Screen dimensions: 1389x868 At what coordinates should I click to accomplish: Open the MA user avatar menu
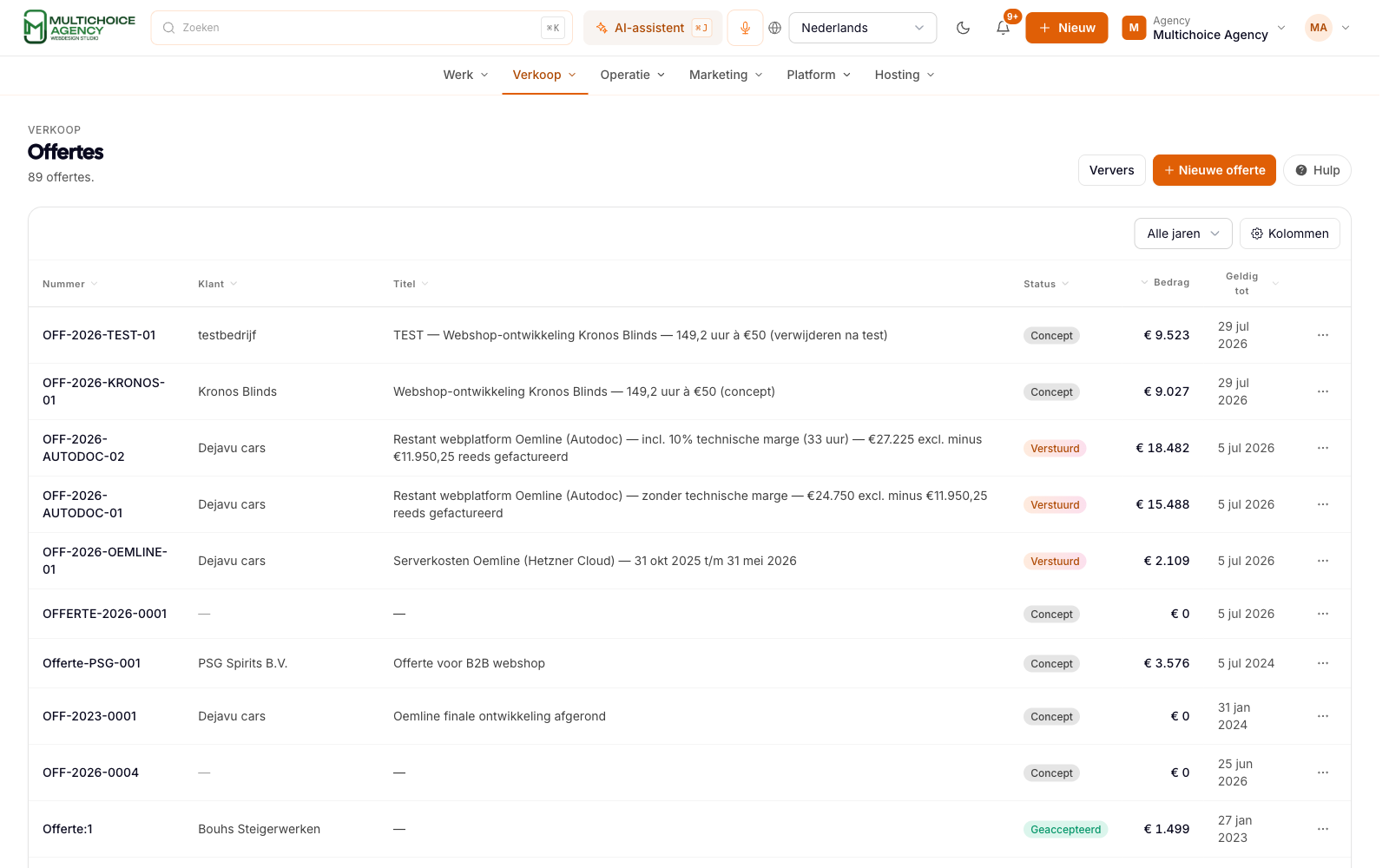[1328, 28]
